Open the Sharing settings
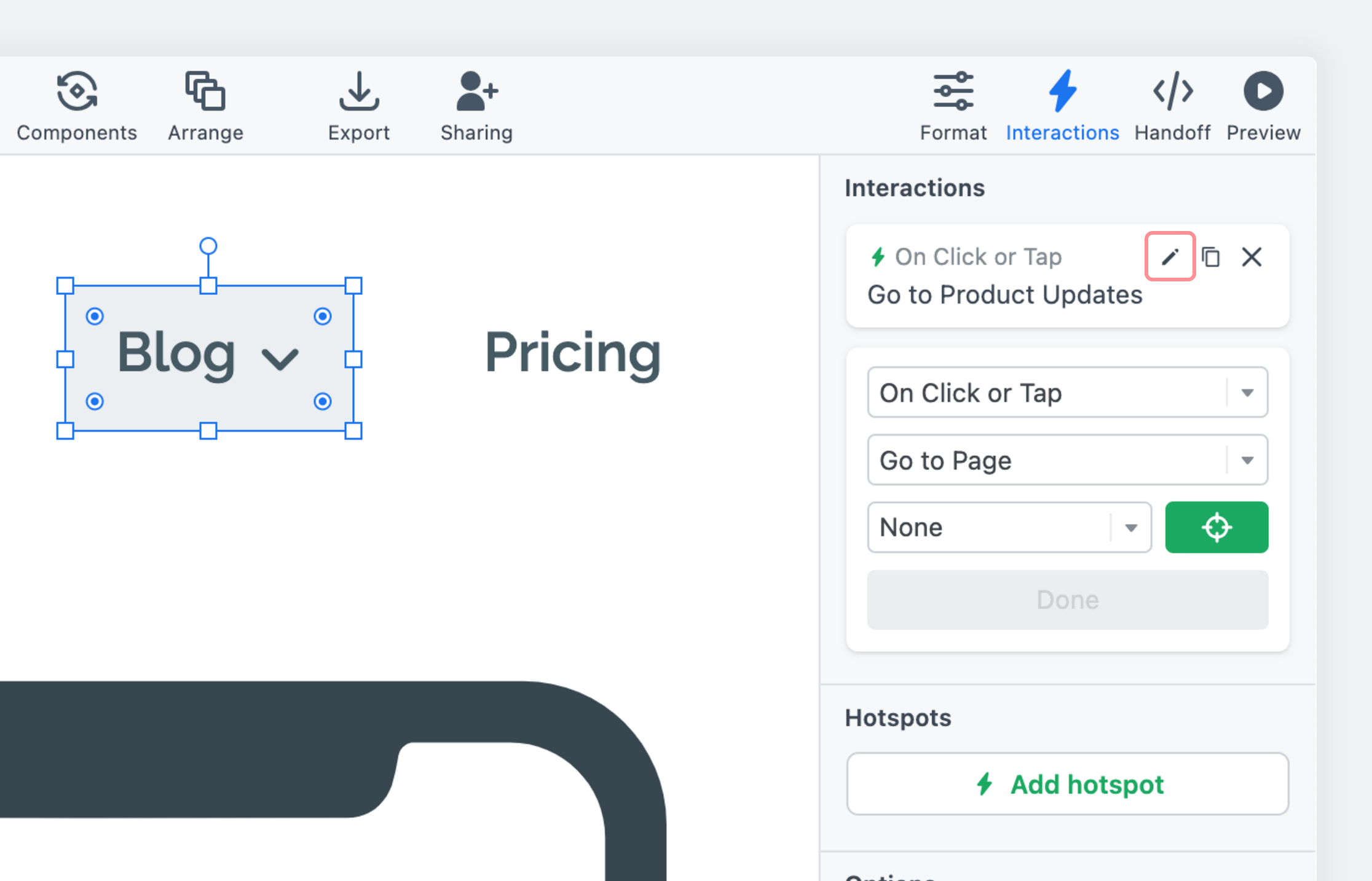 point(476,106)
